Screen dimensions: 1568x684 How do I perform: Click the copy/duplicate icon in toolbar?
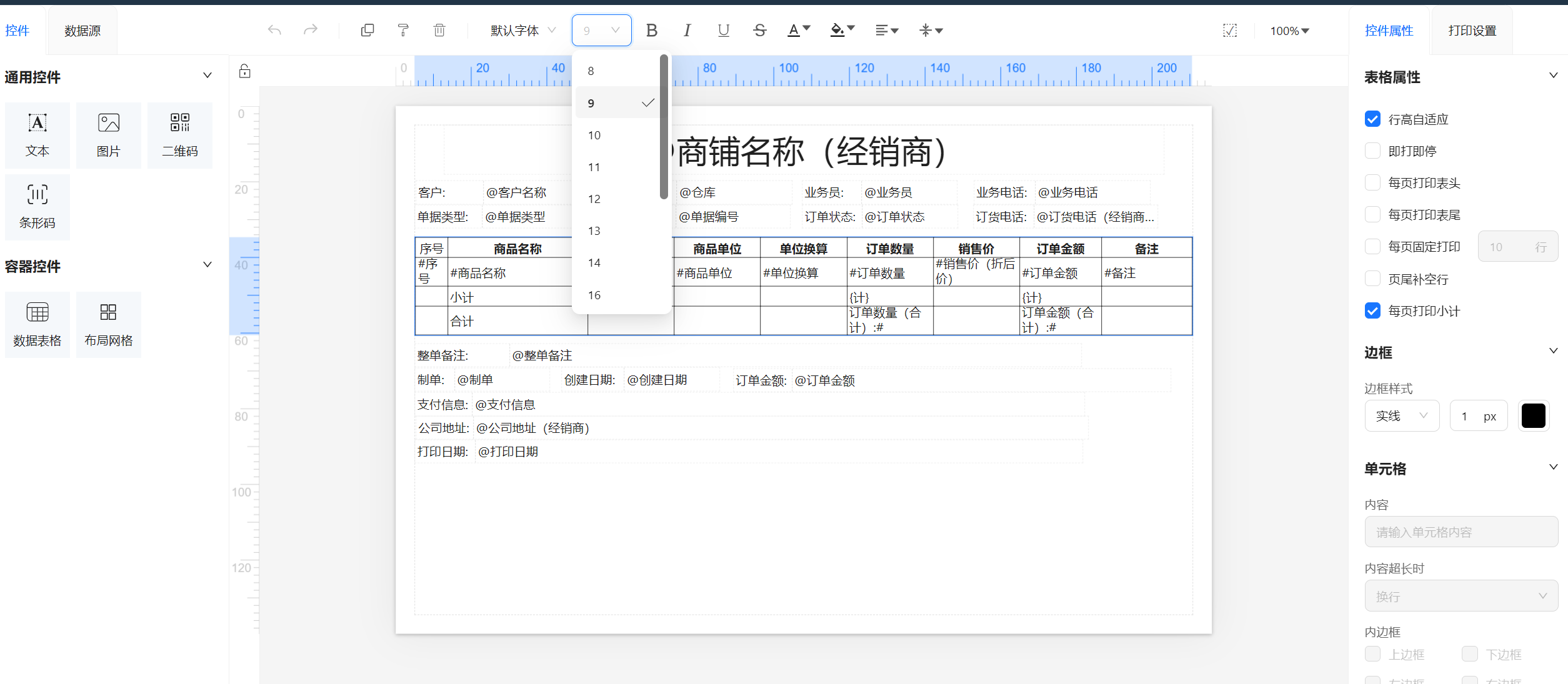pyautogui.click(x=367, y=30)
